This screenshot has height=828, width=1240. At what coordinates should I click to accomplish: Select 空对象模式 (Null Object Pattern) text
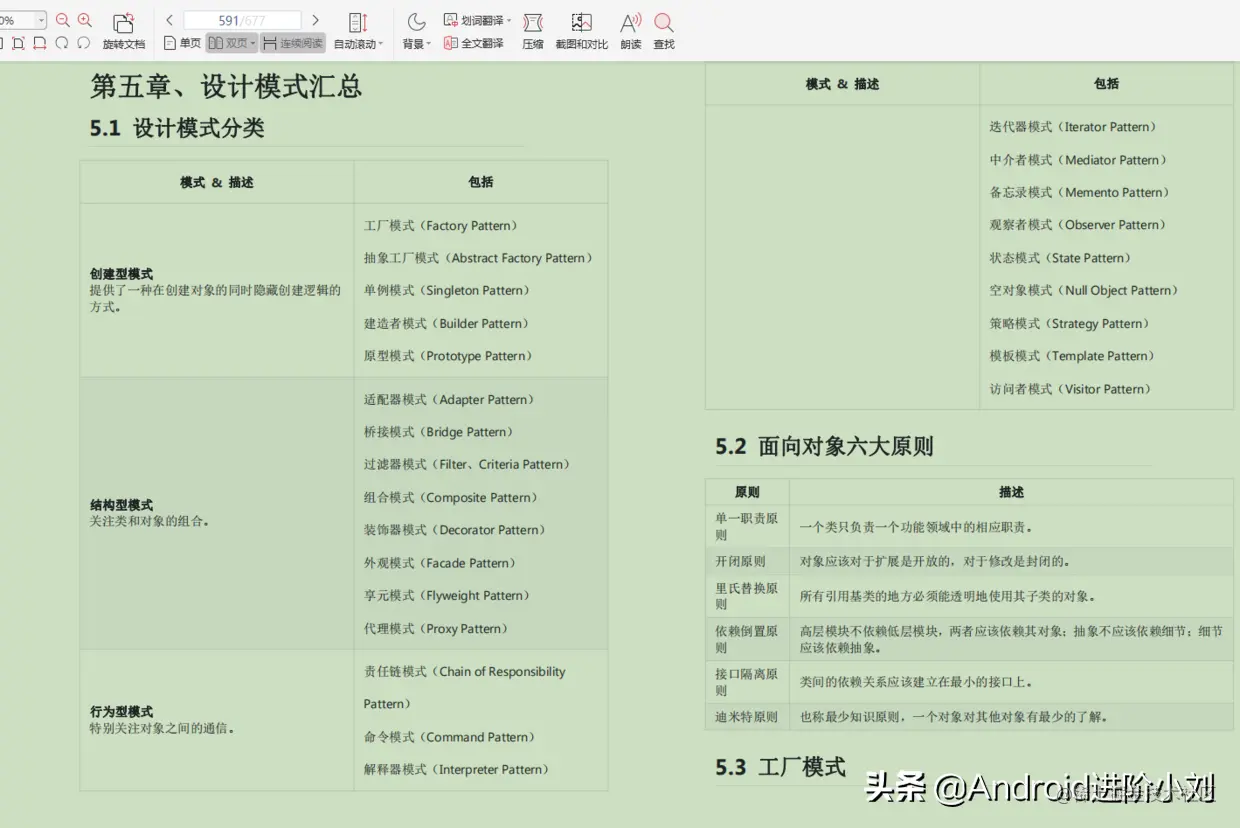1085,291
